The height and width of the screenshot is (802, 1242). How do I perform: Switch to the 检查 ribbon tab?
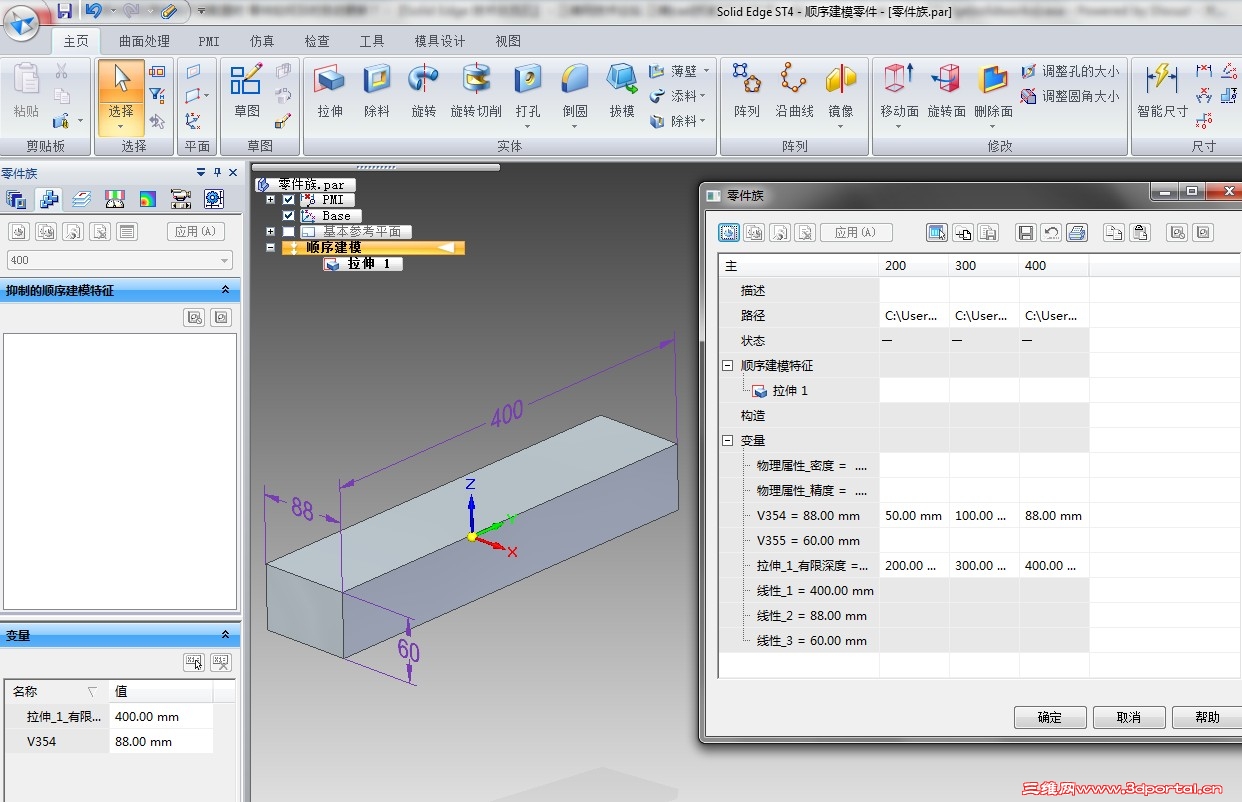[317, 41]
